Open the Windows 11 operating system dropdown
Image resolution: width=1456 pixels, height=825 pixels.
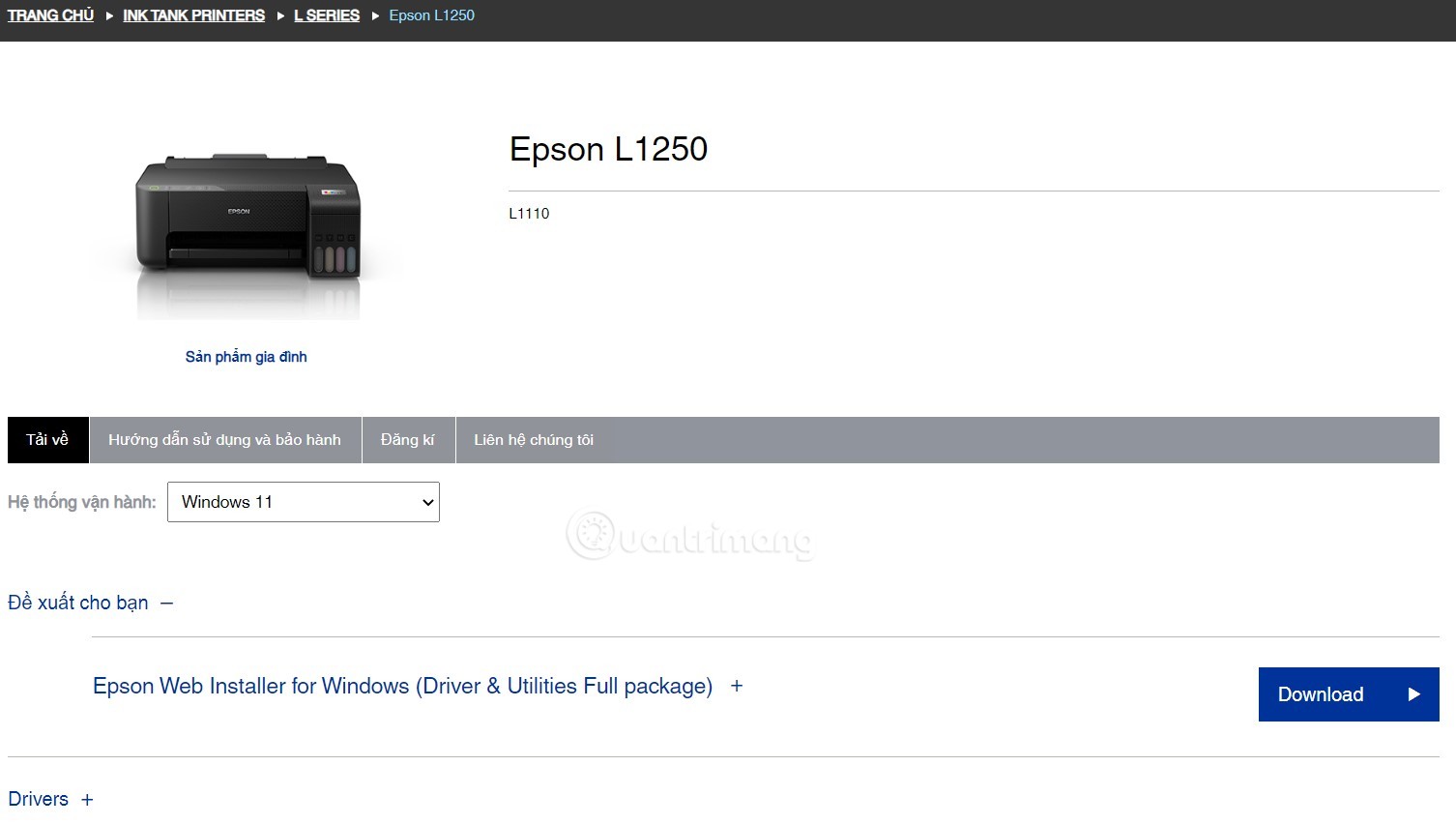point(304,502)
